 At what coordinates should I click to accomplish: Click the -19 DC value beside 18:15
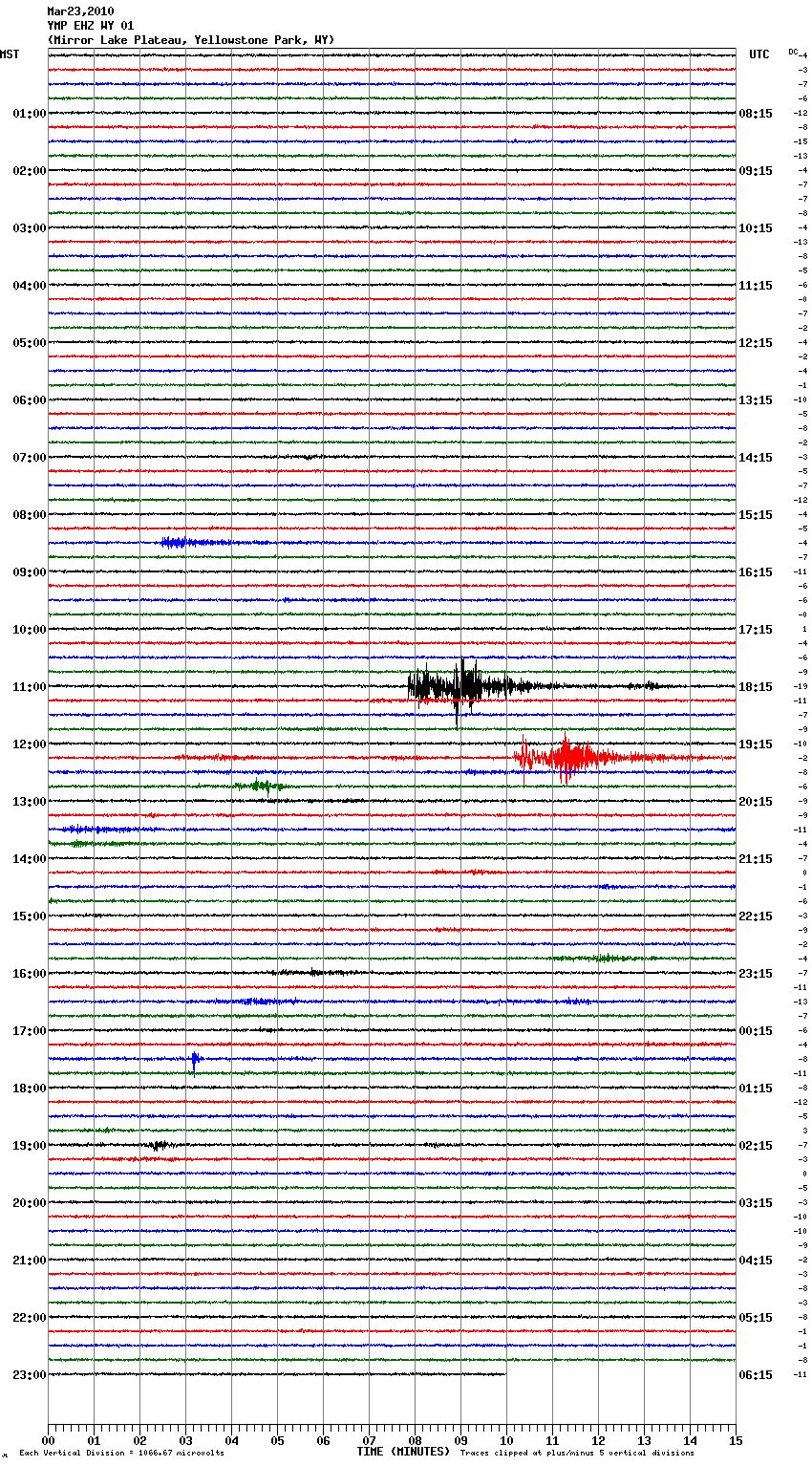(x=801, y=687)
